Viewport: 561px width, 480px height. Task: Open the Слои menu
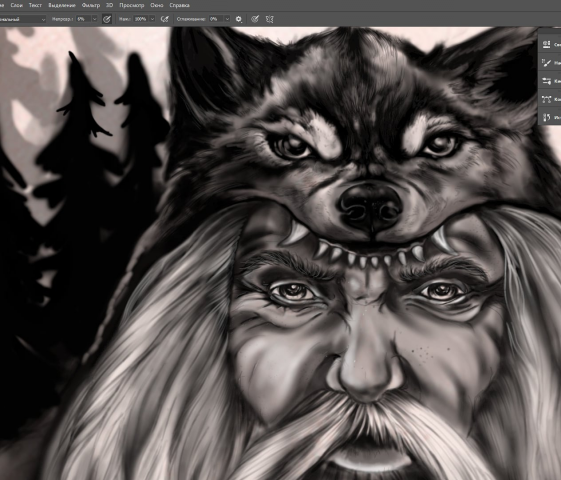(x=16, y=5)
